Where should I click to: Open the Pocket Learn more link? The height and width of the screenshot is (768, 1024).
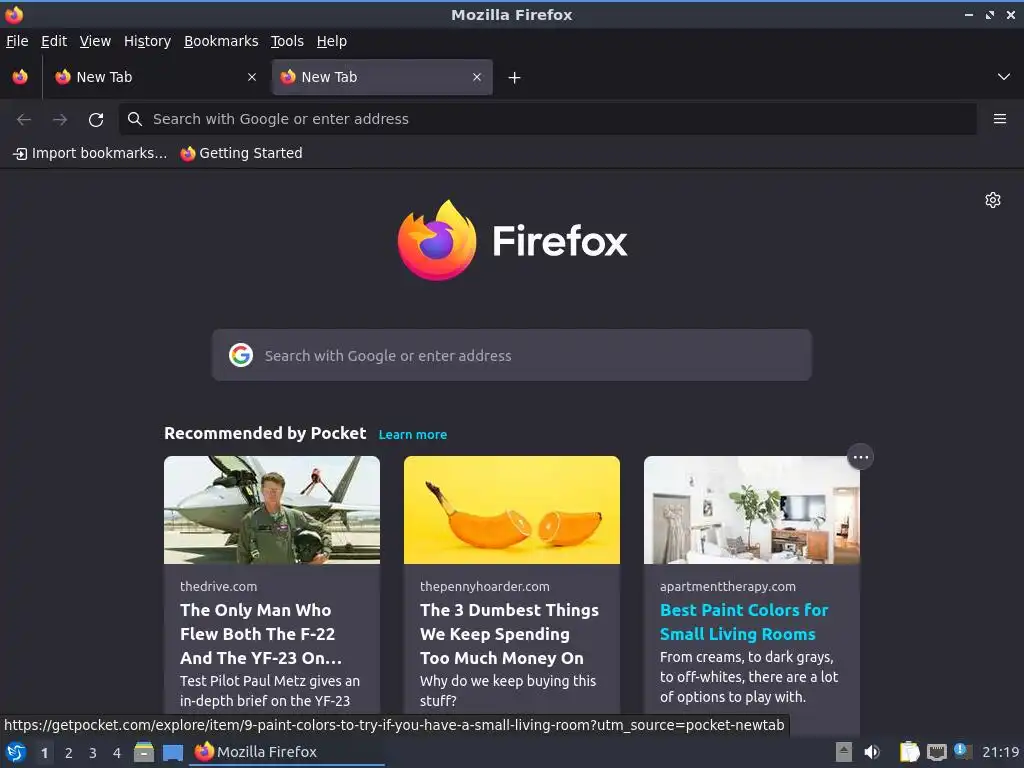click(413, 434)
